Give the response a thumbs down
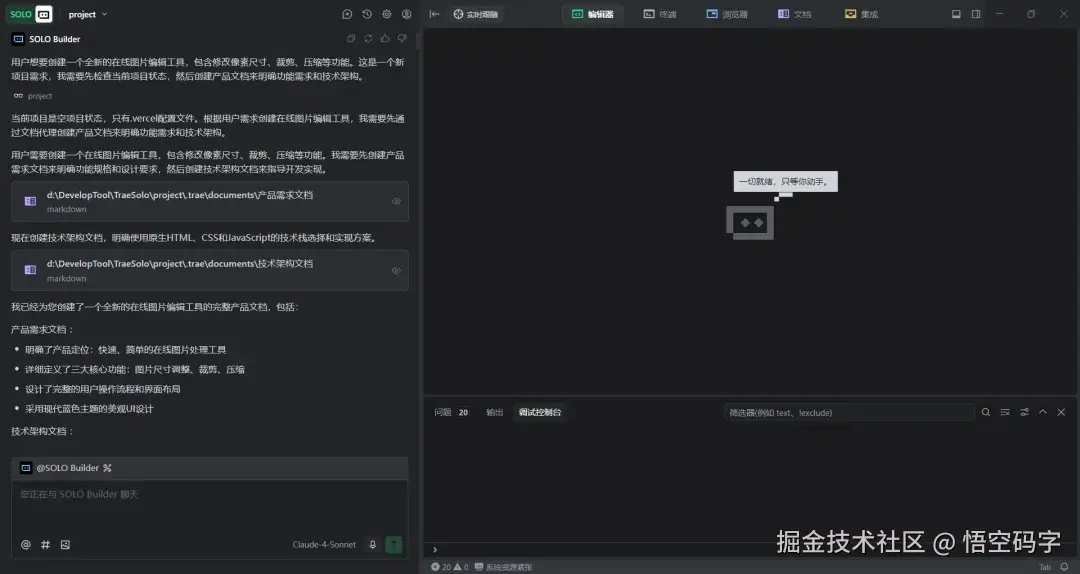This screenshot has width=1080, height=574. coord(402,39)
